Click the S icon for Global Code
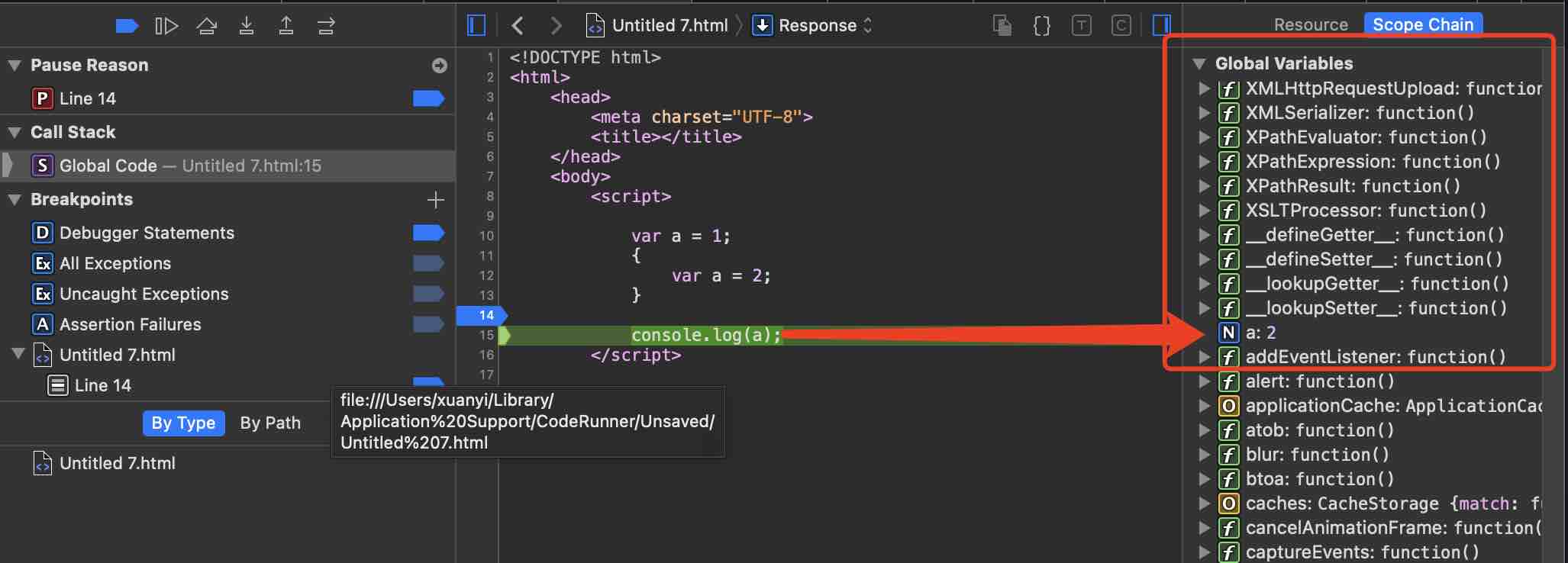Image resolution: width=1568 pixels, height=563 pixels. (x=42, y=166)
